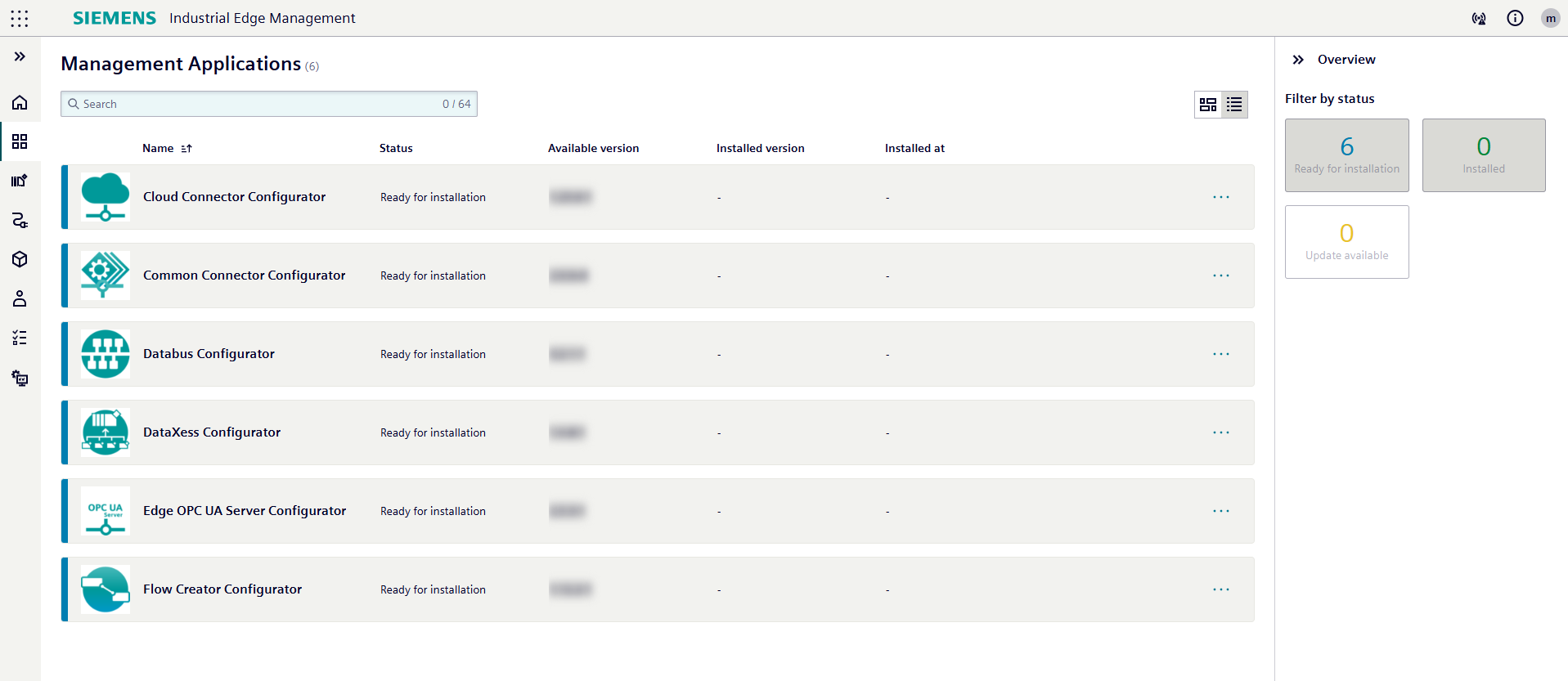
Task: Click Databus Configurator status text
Action: click(x=433, y=354)
